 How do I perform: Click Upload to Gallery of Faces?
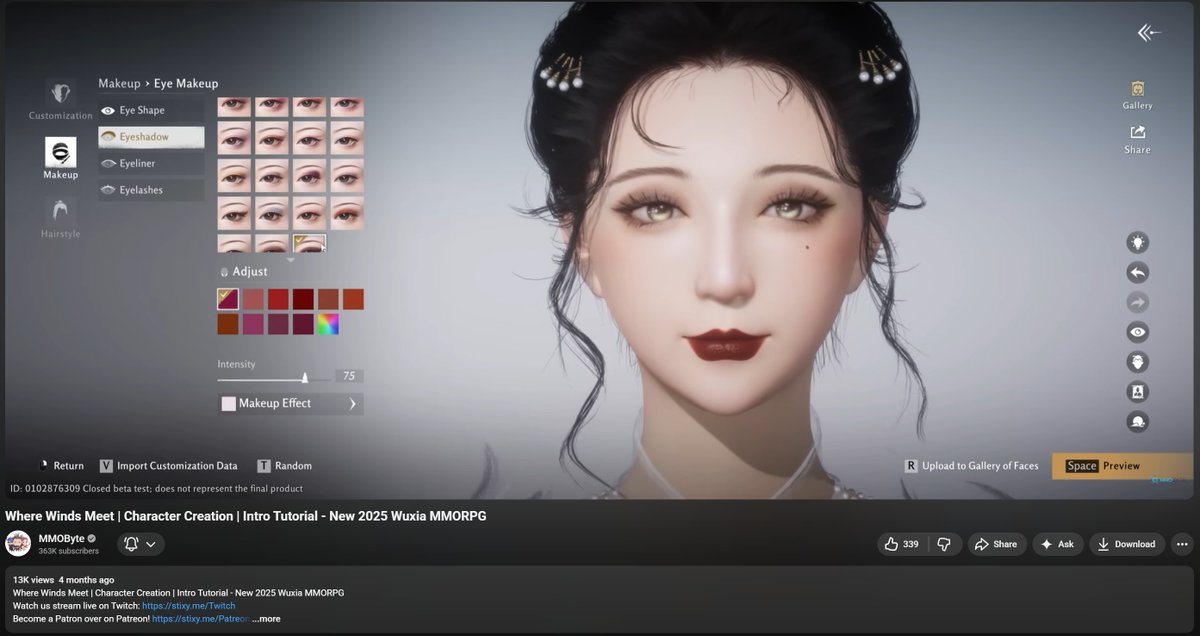point(972,466)
